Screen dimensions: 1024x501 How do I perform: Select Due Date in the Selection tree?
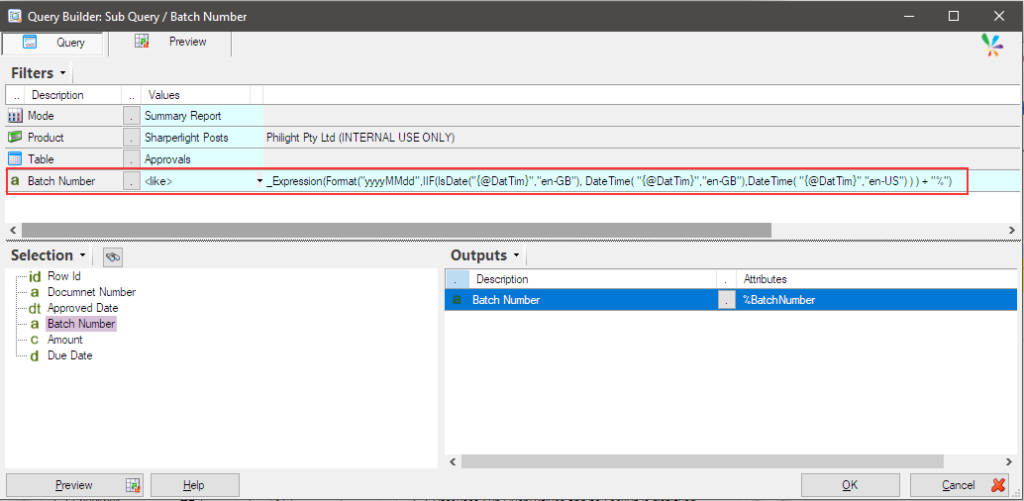(x=70, y=356)
